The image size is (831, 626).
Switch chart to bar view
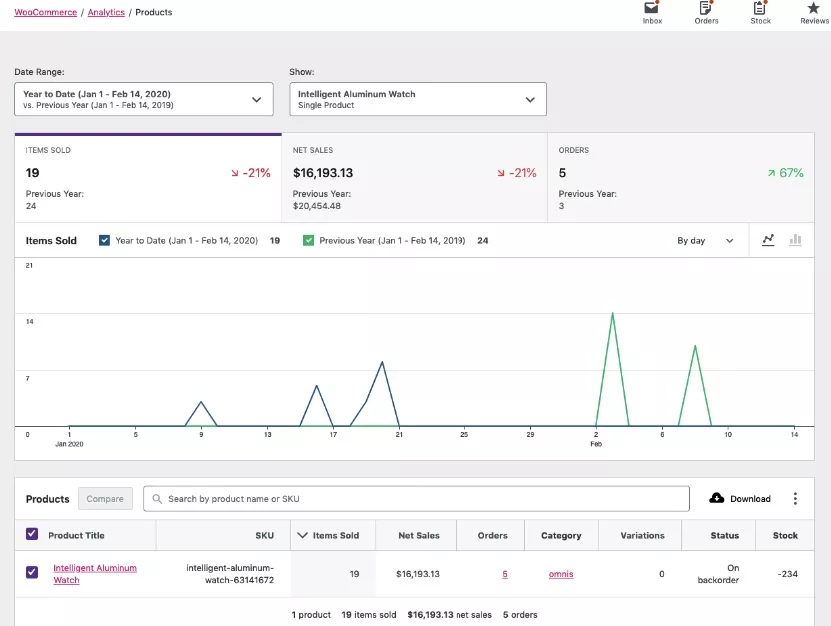click(x=795, y=240)
